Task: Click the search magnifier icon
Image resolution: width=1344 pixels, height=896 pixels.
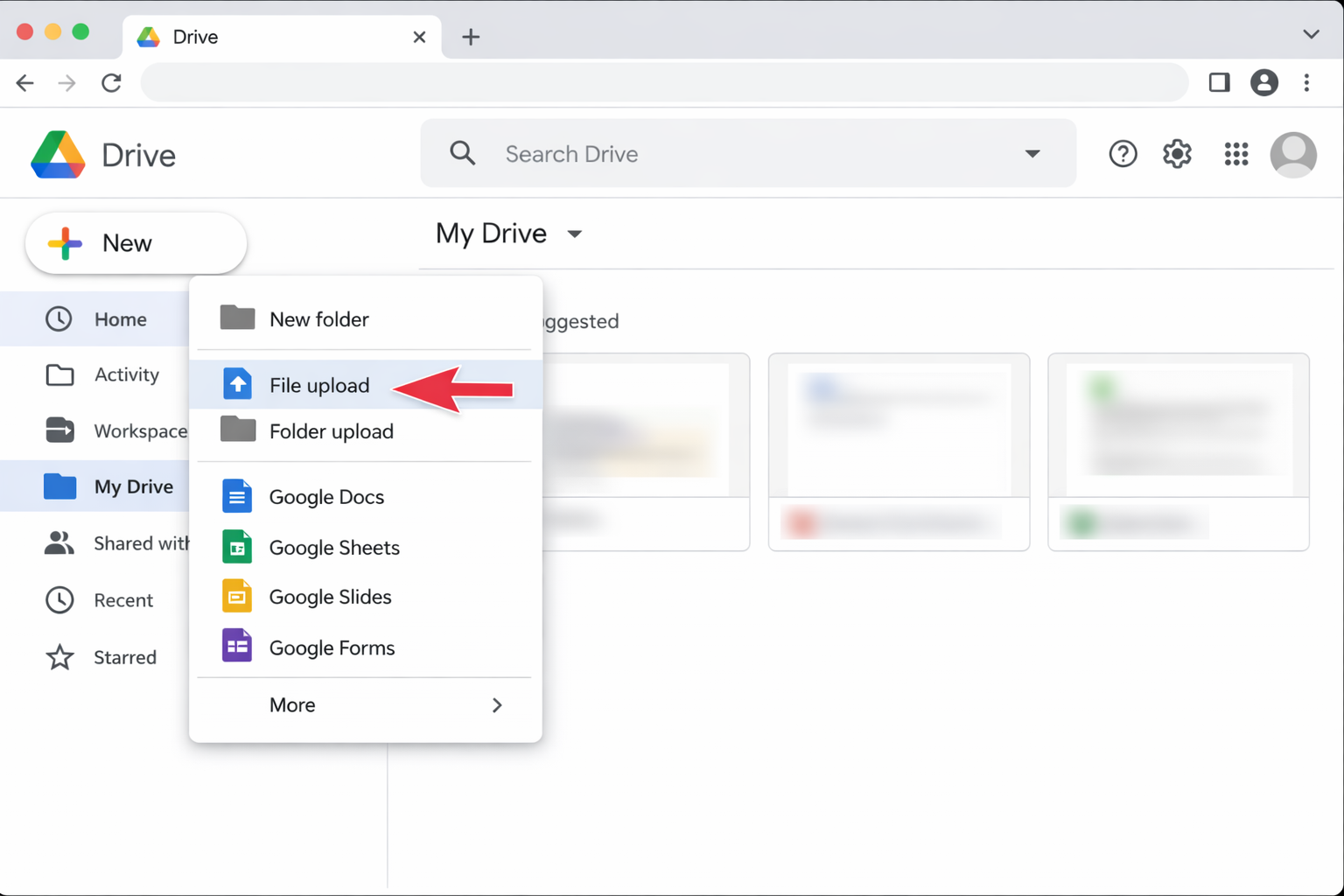Action: (x=462, y=153)
